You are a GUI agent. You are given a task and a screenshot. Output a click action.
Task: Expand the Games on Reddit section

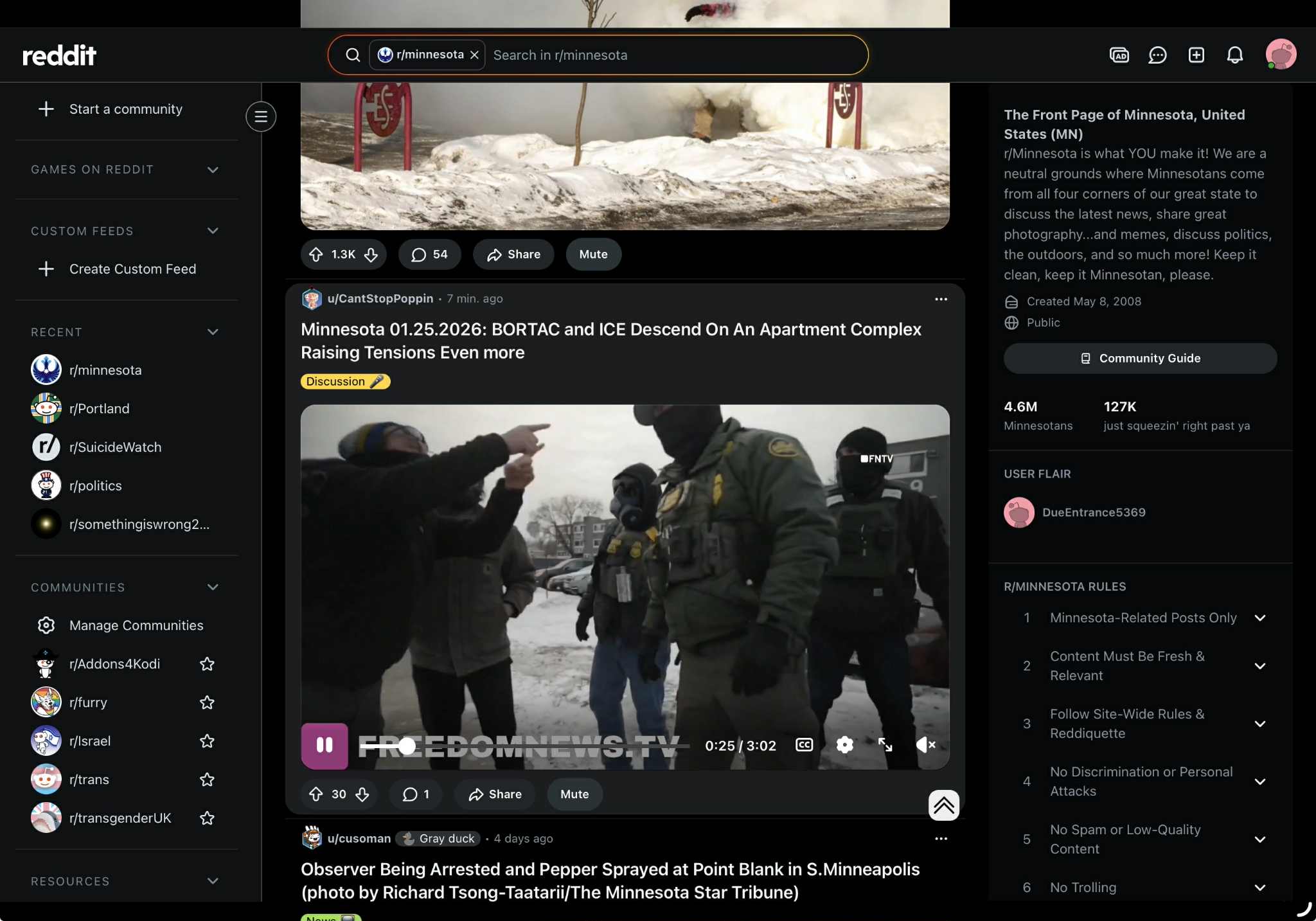coord(213,170)
